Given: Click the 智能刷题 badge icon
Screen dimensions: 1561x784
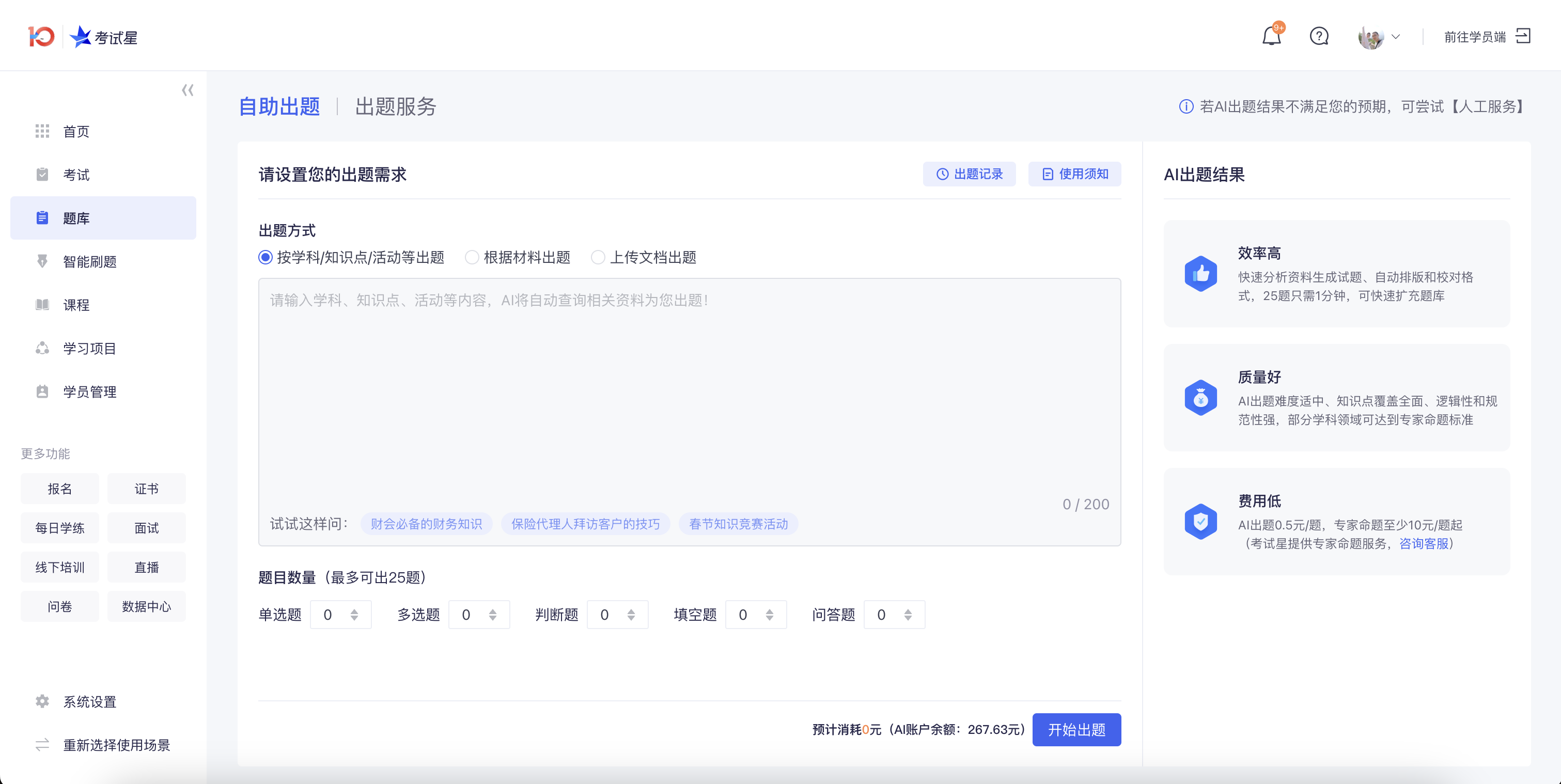Looking at the screenshot, I should click(42, 261).
